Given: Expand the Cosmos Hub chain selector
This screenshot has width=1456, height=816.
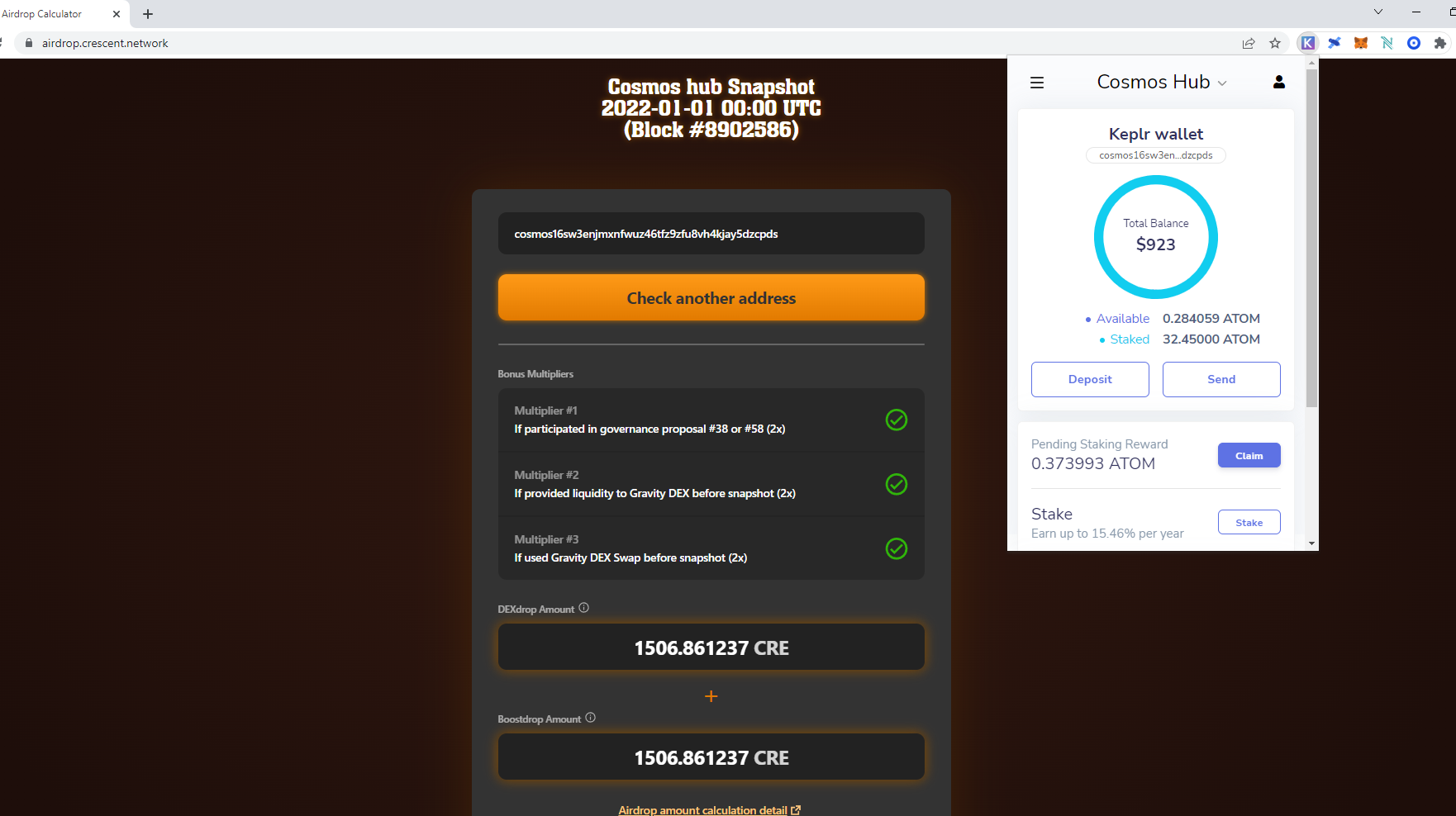Looking at the screenshot, I should tap(1162, 82).
